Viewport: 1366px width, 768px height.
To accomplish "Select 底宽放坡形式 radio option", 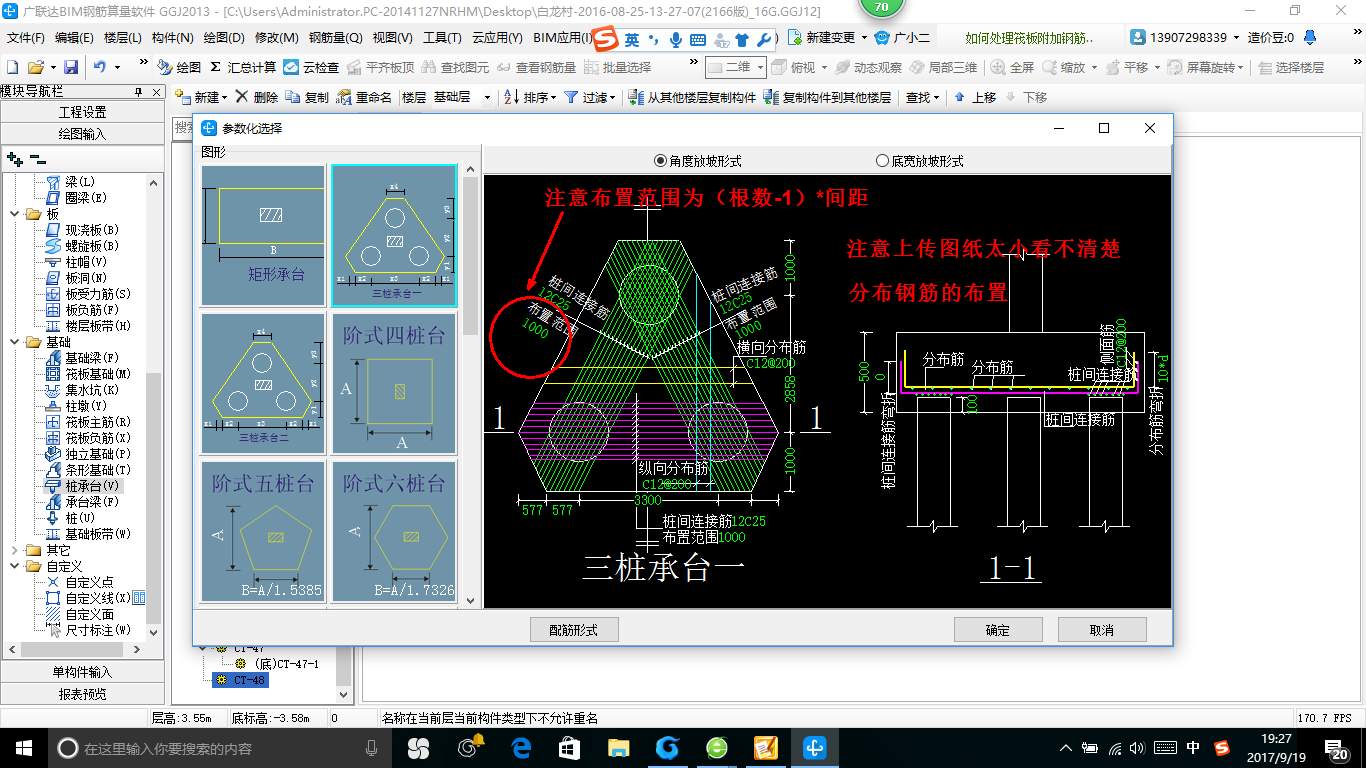I will [x=919, y=160].
